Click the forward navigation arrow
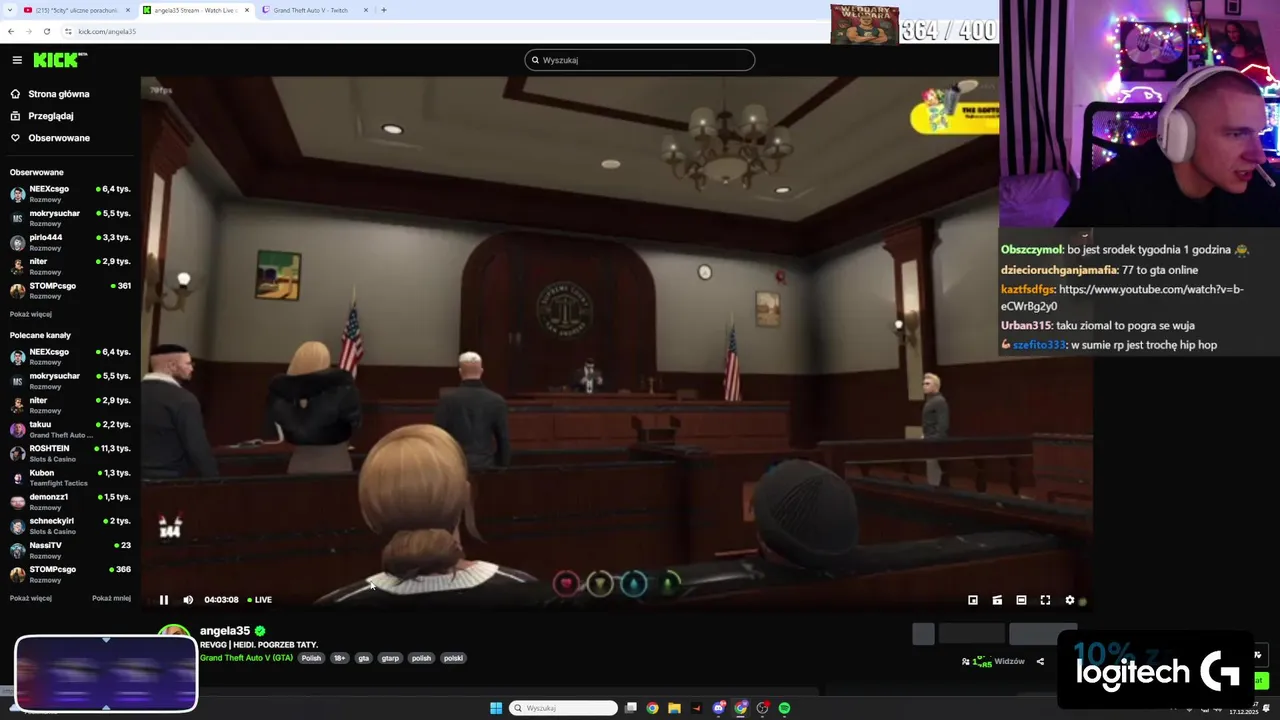This screenshot has width=1280, height=720. (28, 31)
